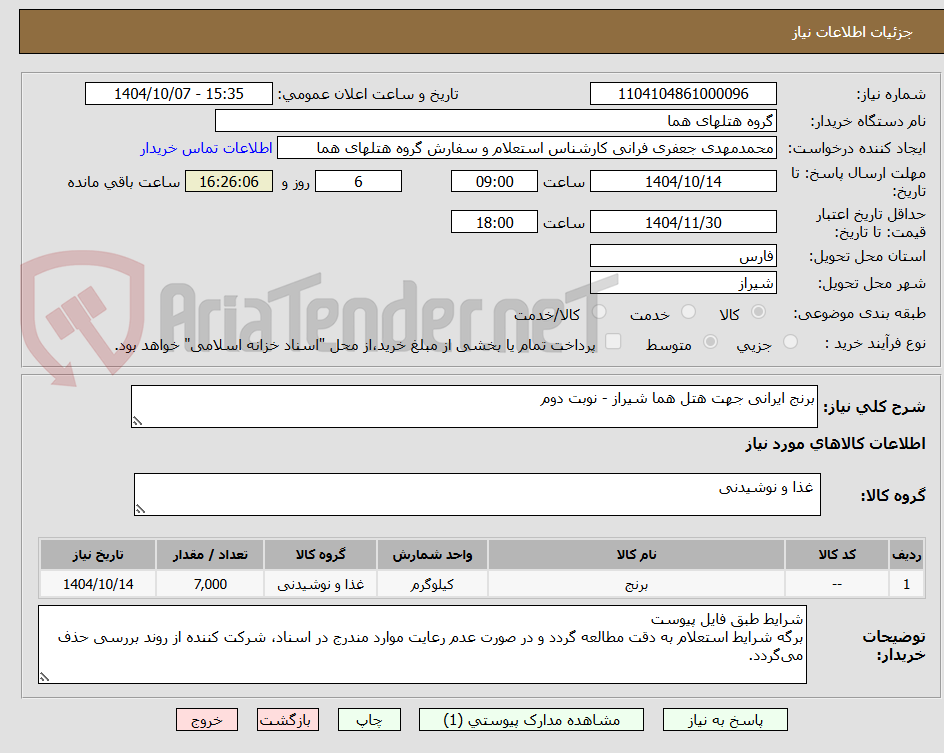Toggle the اسناد خزانه اسلامی payment checkbox
Screen dimensions: 944x753
[613, 341]
